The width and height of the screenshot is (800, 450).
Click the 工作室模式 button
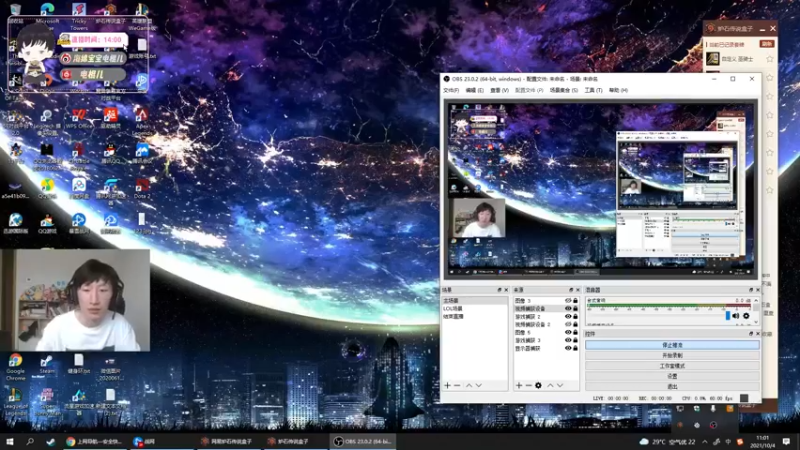[672, 366]
